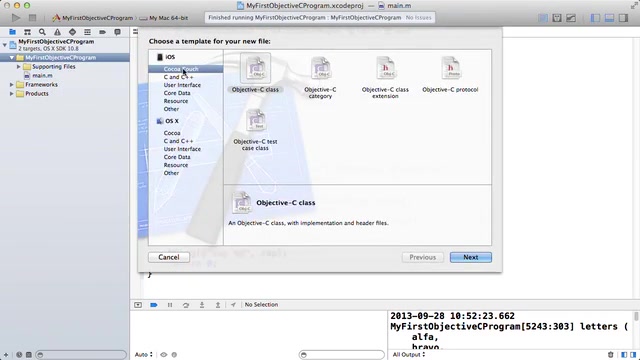Select User Interface under iOS
Viewport: 640px width, 360px height.
tap(182, 85)
